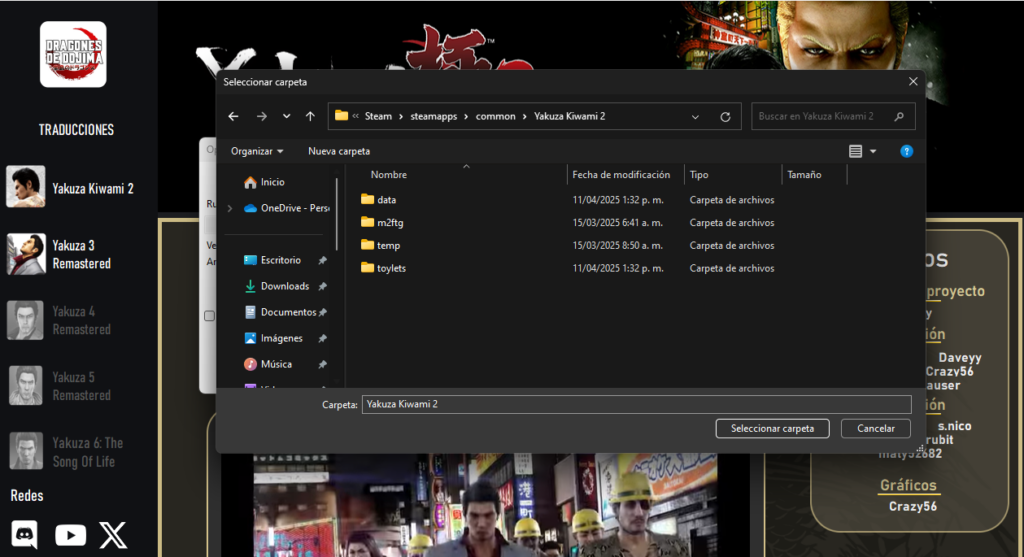The image size is (1024, 557).
Task: Click the date 15/03/2025 6:41 a. m.
Action: click(x=618, y=223)
